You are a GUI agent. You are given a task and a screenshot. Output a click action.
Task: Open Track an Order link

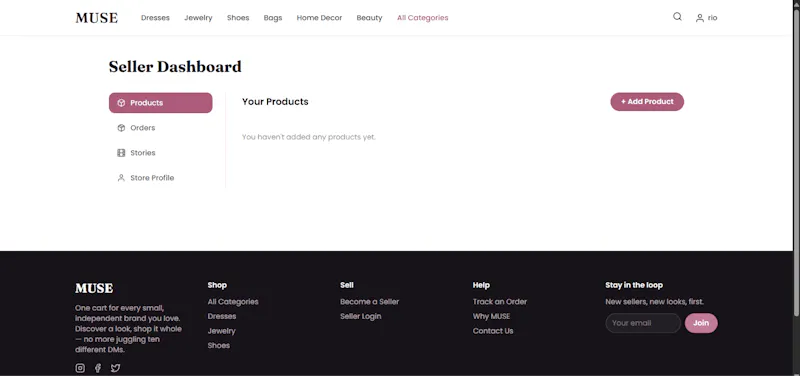pyautogui.click(x=500, y=302)
